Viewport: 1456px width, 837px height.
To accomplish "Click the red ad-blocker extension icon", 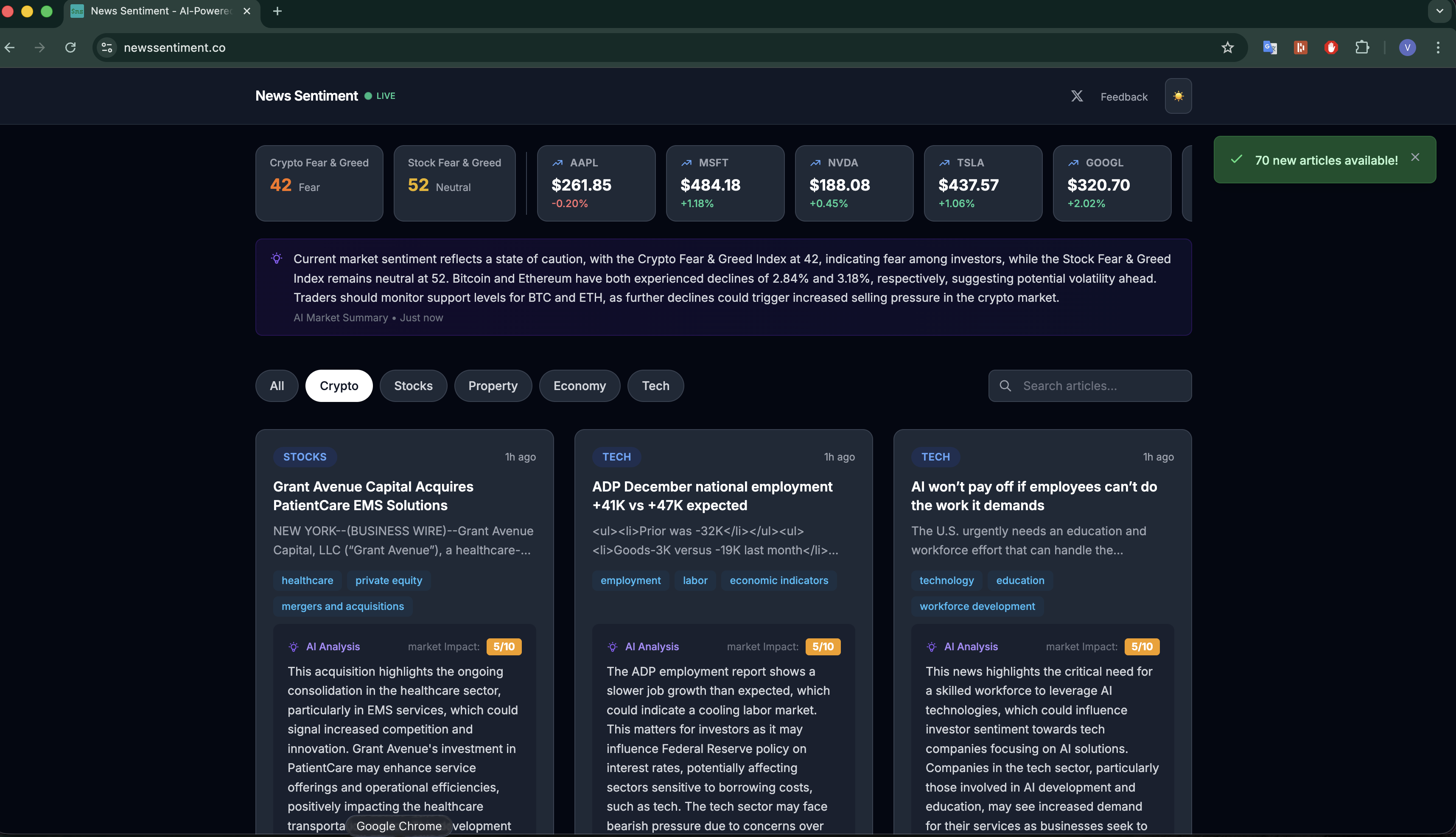I will (x=1331, y=48).
